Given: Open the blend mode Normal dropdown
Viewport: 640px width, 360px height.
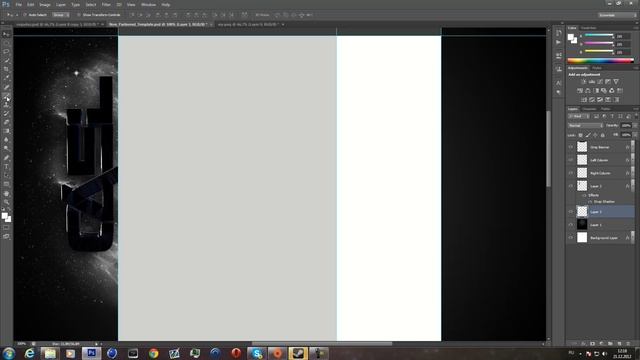Looking at the screenshot, I should [585, 125].
